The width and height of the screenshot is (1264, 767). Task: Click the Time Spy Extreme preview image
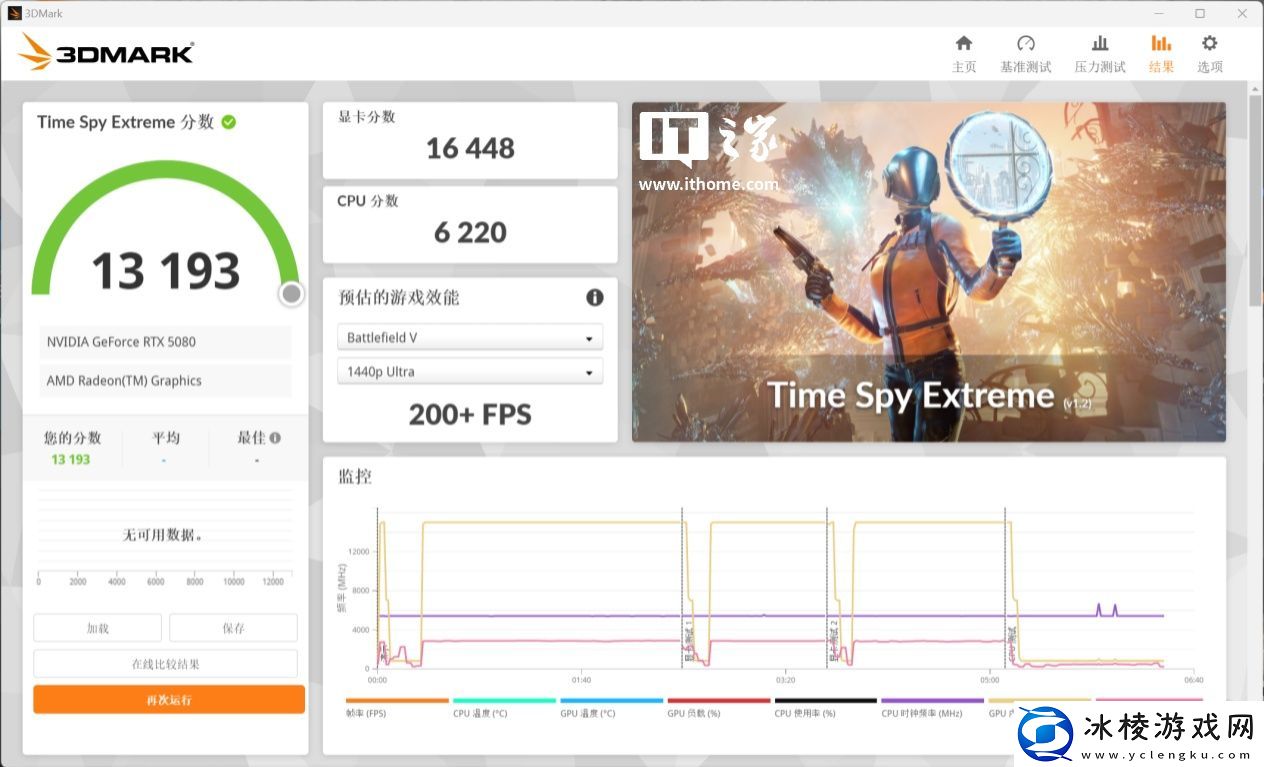point(928,271)
